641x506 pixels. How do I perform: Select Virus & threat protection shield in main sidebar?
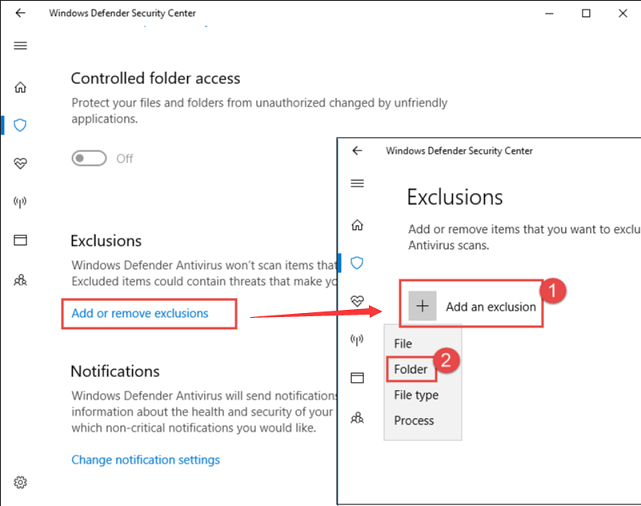20,125
